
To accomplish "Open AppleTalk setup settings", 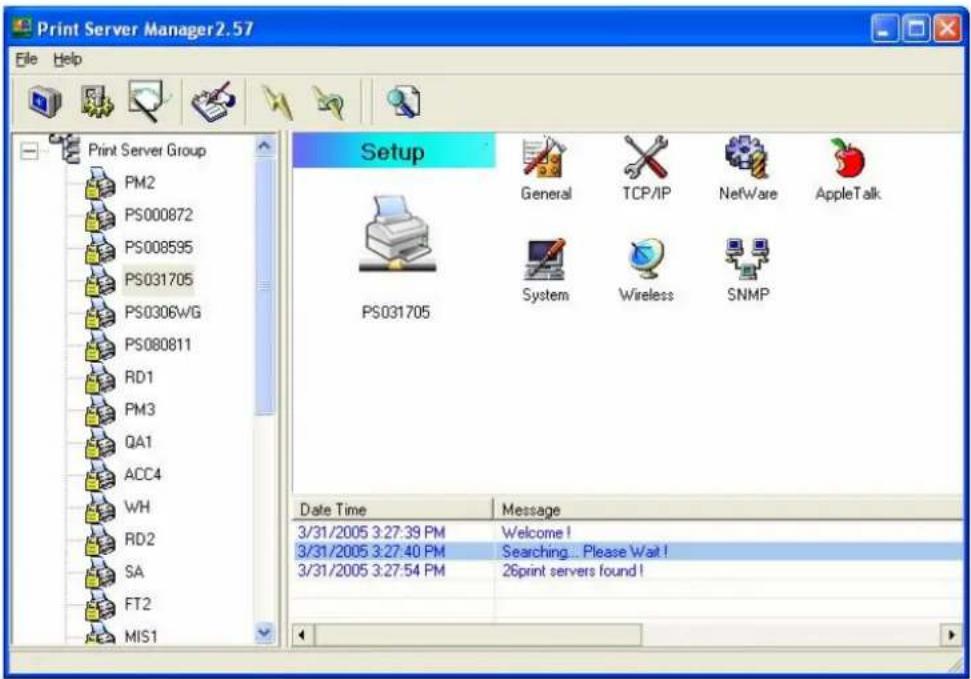I will (x=848, y=169).
